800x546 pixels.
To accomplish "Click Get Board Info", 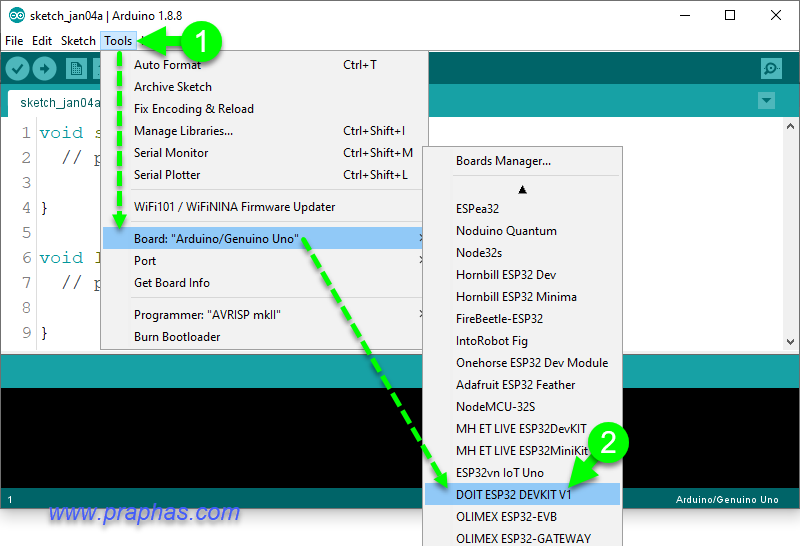I will (263, 283).
